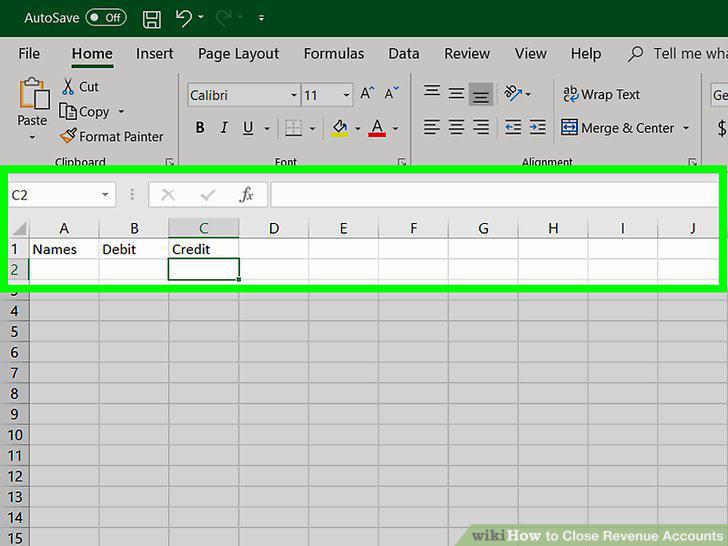Click the Enter checkmark formula bar icon
728x546 pixels.
coord(208,195)
